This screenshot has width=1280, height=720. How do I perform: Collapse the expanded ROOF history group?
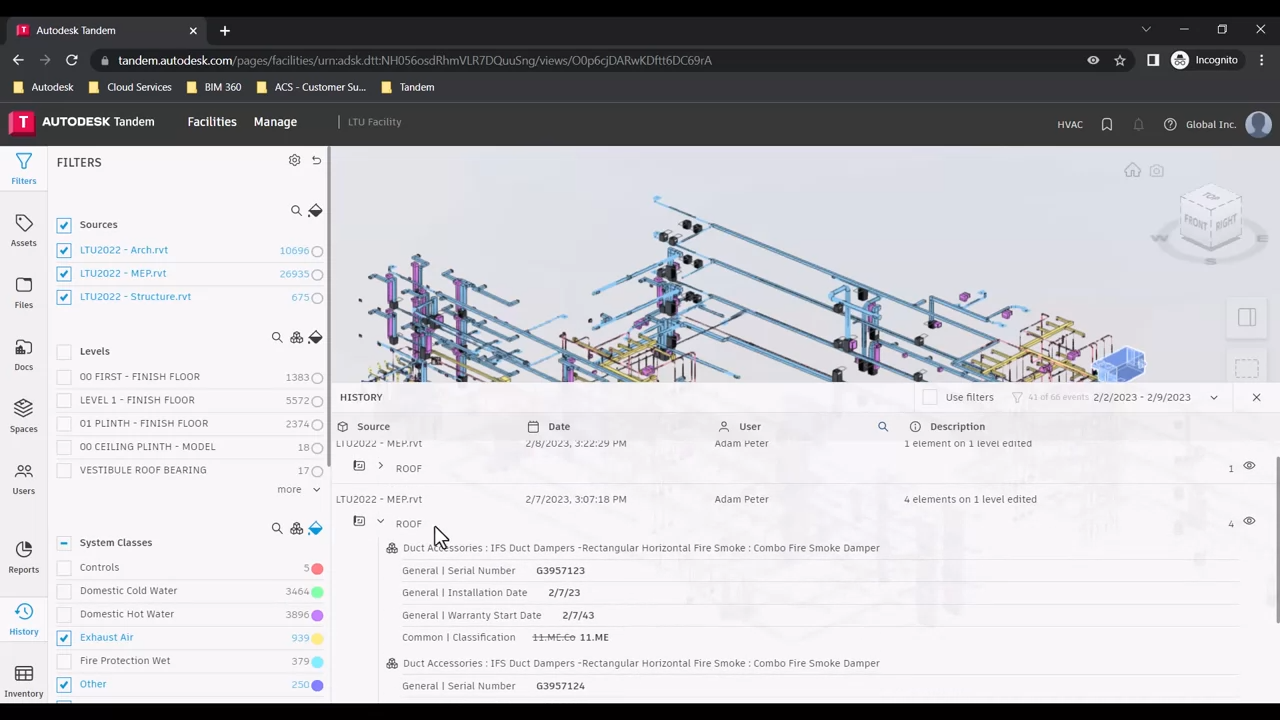click(380, 523)
